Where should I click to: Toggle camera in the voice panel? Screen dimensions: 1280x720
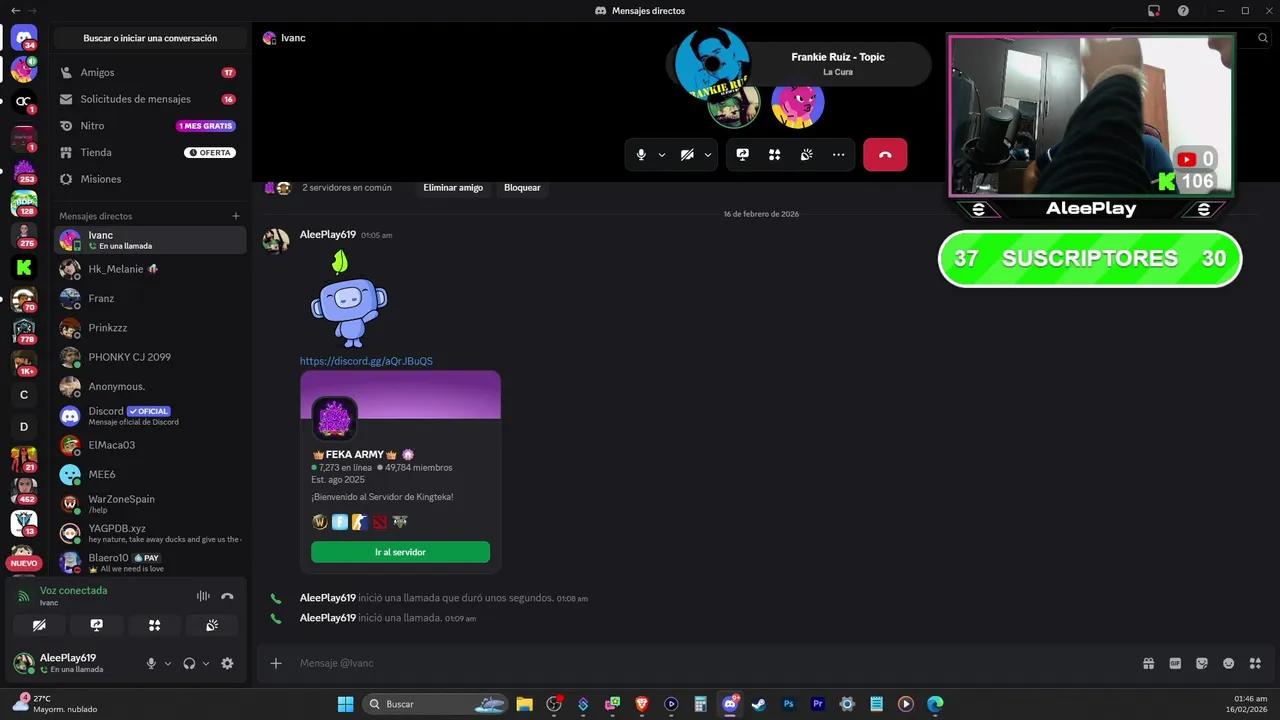tap(39, 625)
